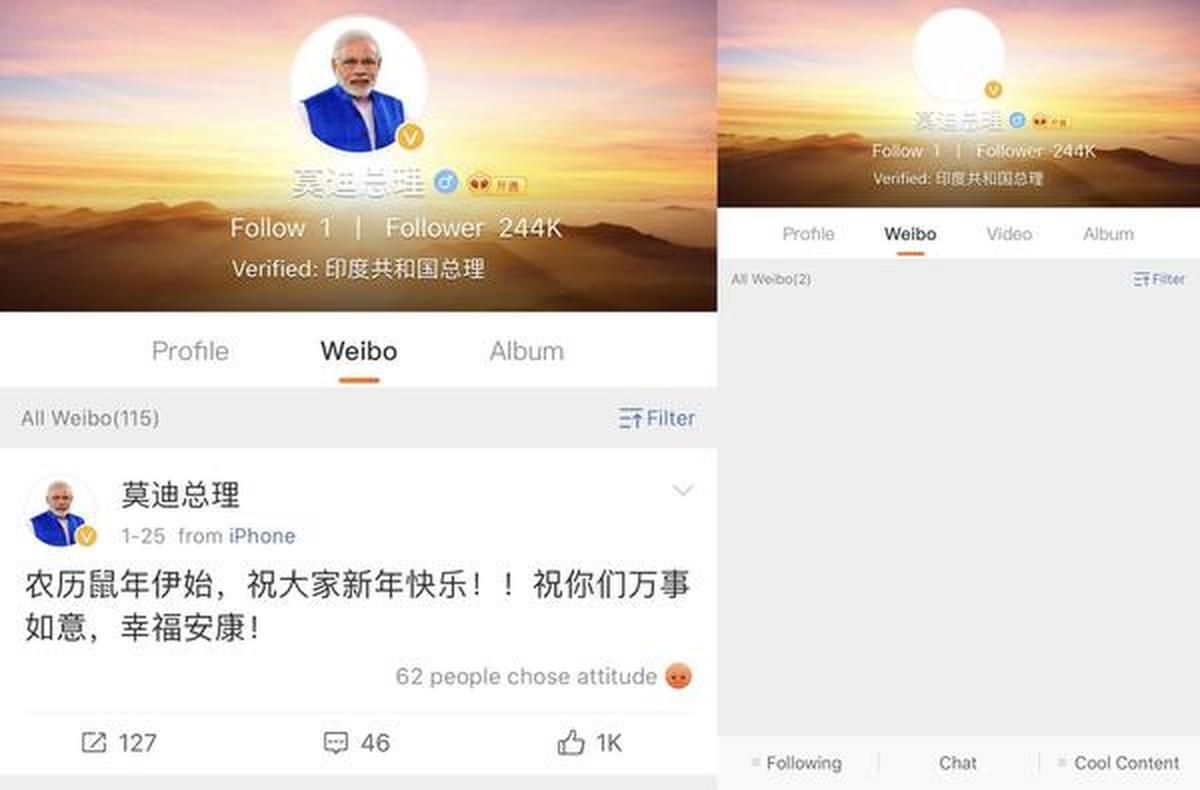
Task: Like the post with thumbs-up icon
Action: click(x=571, y=742)
